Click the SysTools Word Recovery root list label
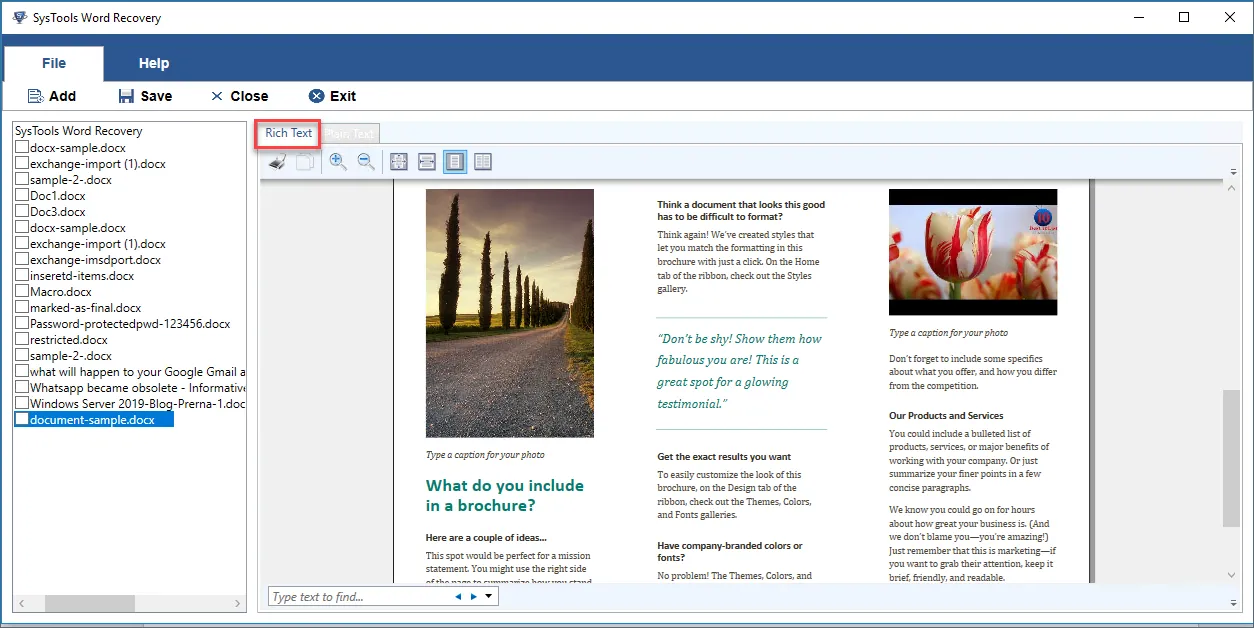 [x=78, y=131]
